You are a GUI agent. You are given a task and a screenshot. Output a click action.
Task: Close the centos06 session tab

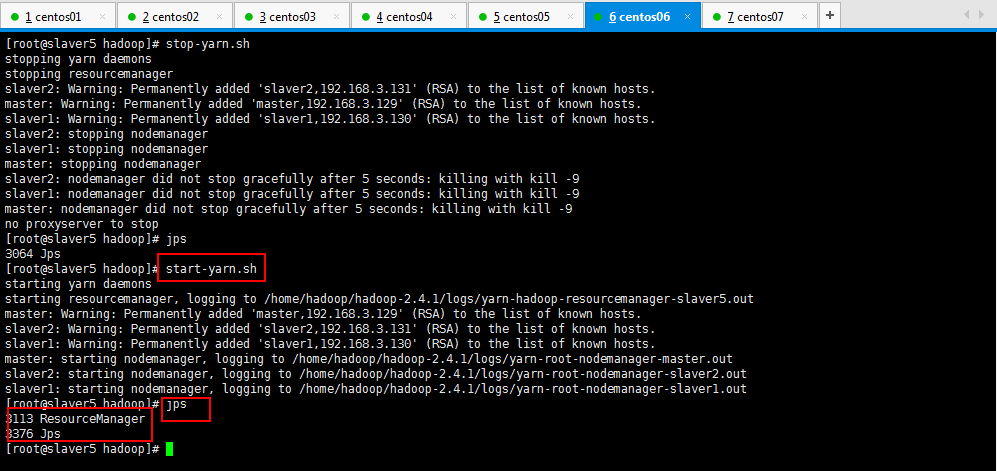(687, 17)
